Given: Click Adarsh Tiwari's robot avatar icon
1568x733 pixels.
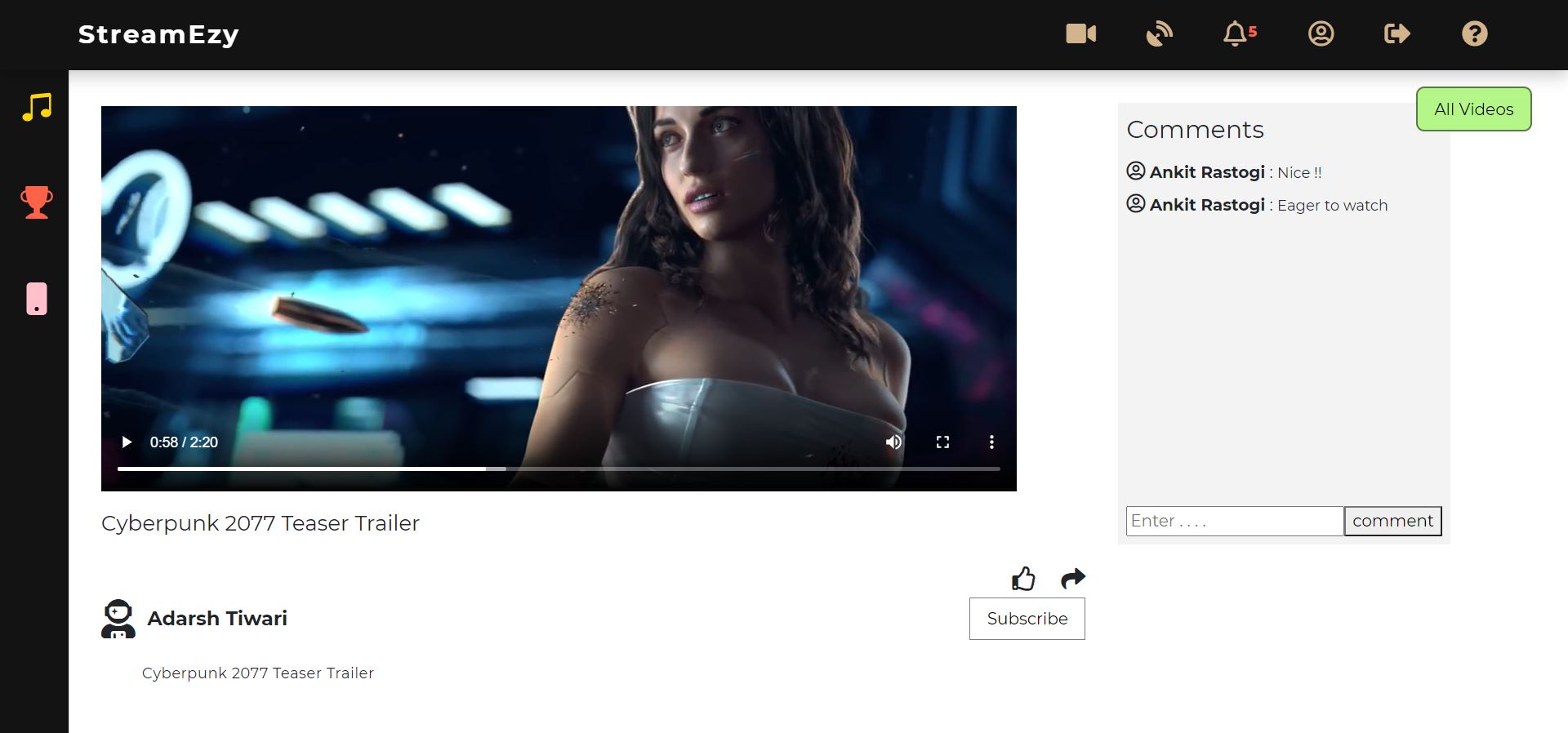Looking at the screenshot, I should (118, 619).
